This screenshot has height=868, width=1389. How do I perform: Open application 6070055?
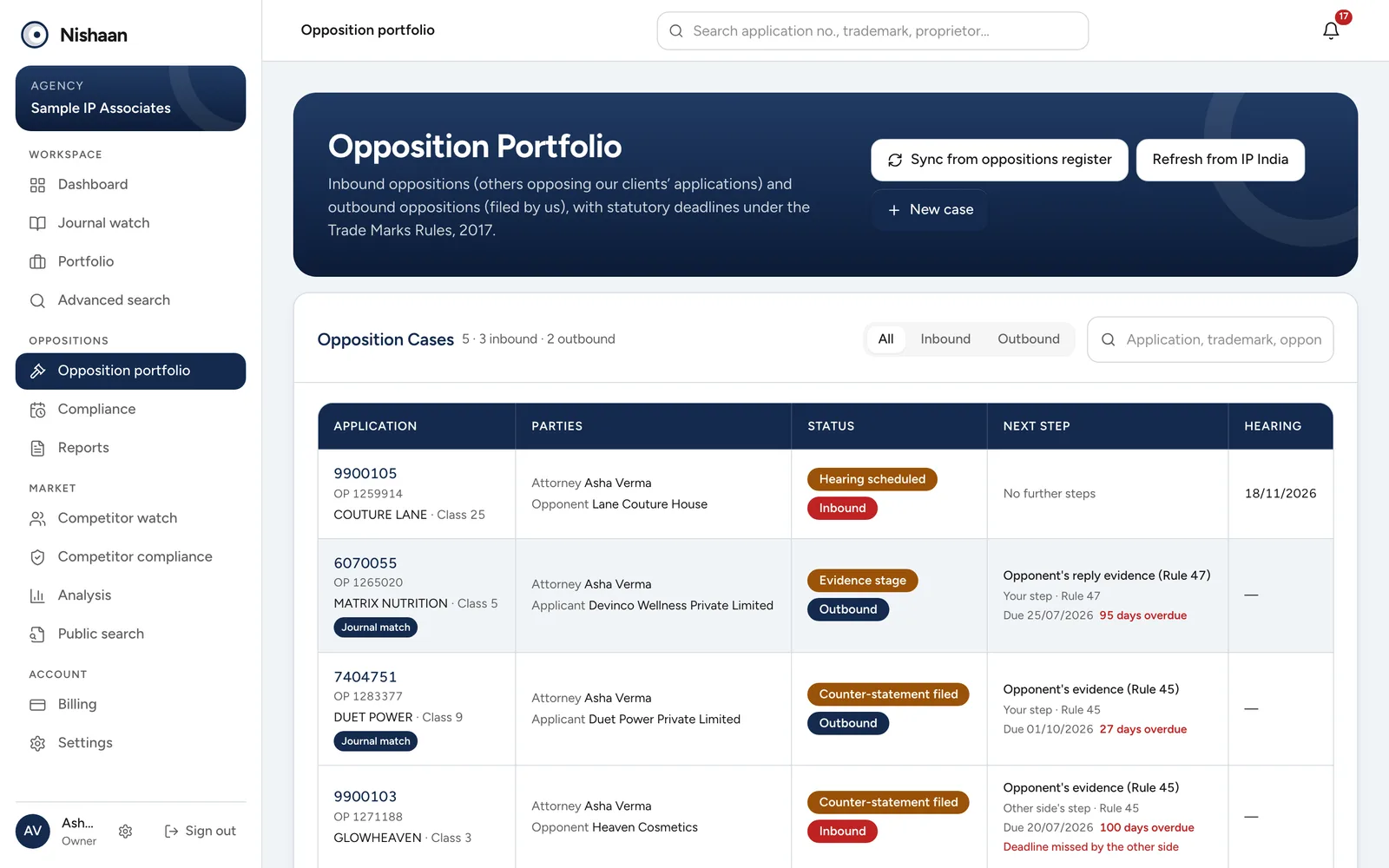[x=365, y=563]
